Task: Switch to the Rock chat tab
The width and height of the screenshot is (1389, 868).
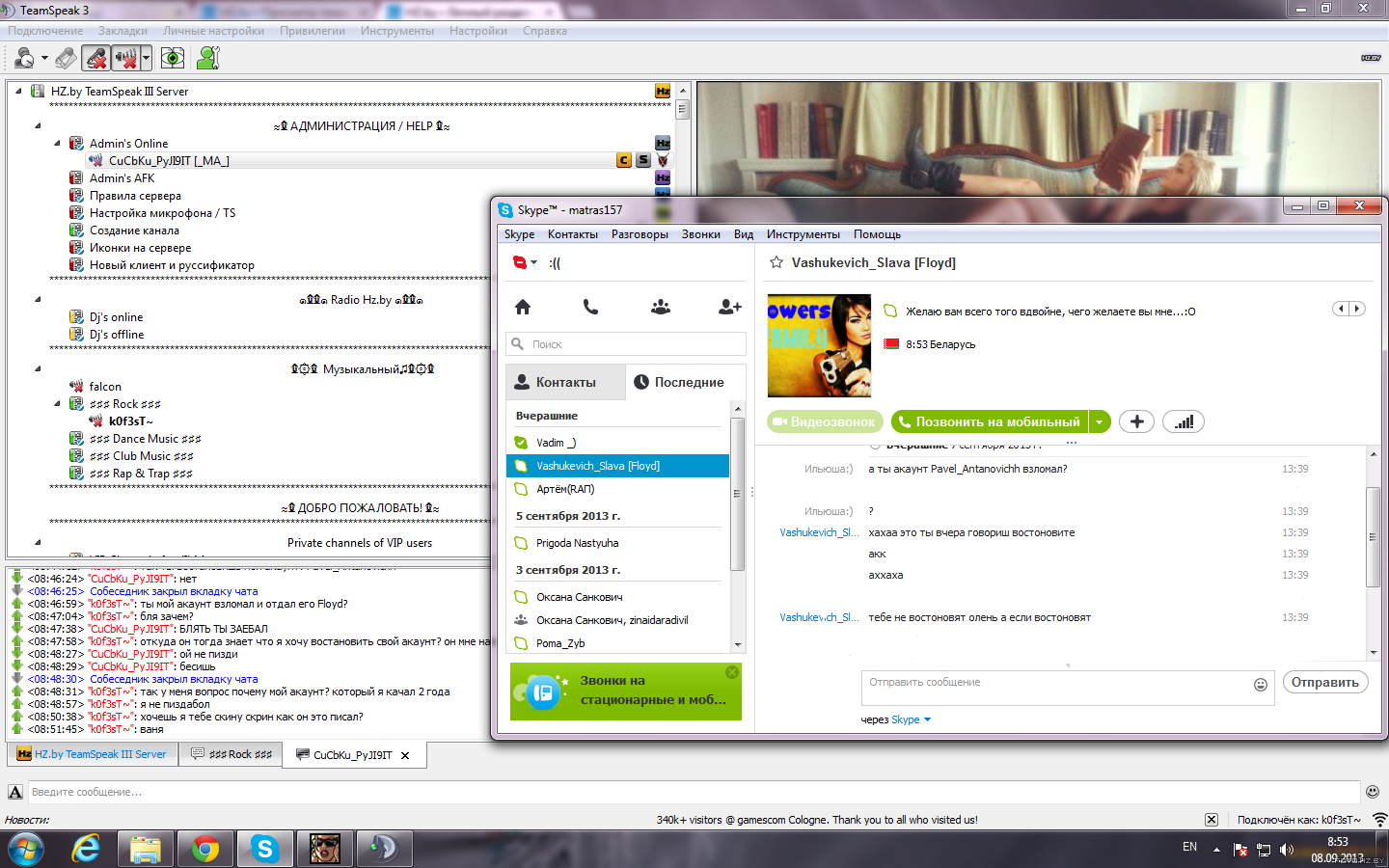Action: pos(231,754)
